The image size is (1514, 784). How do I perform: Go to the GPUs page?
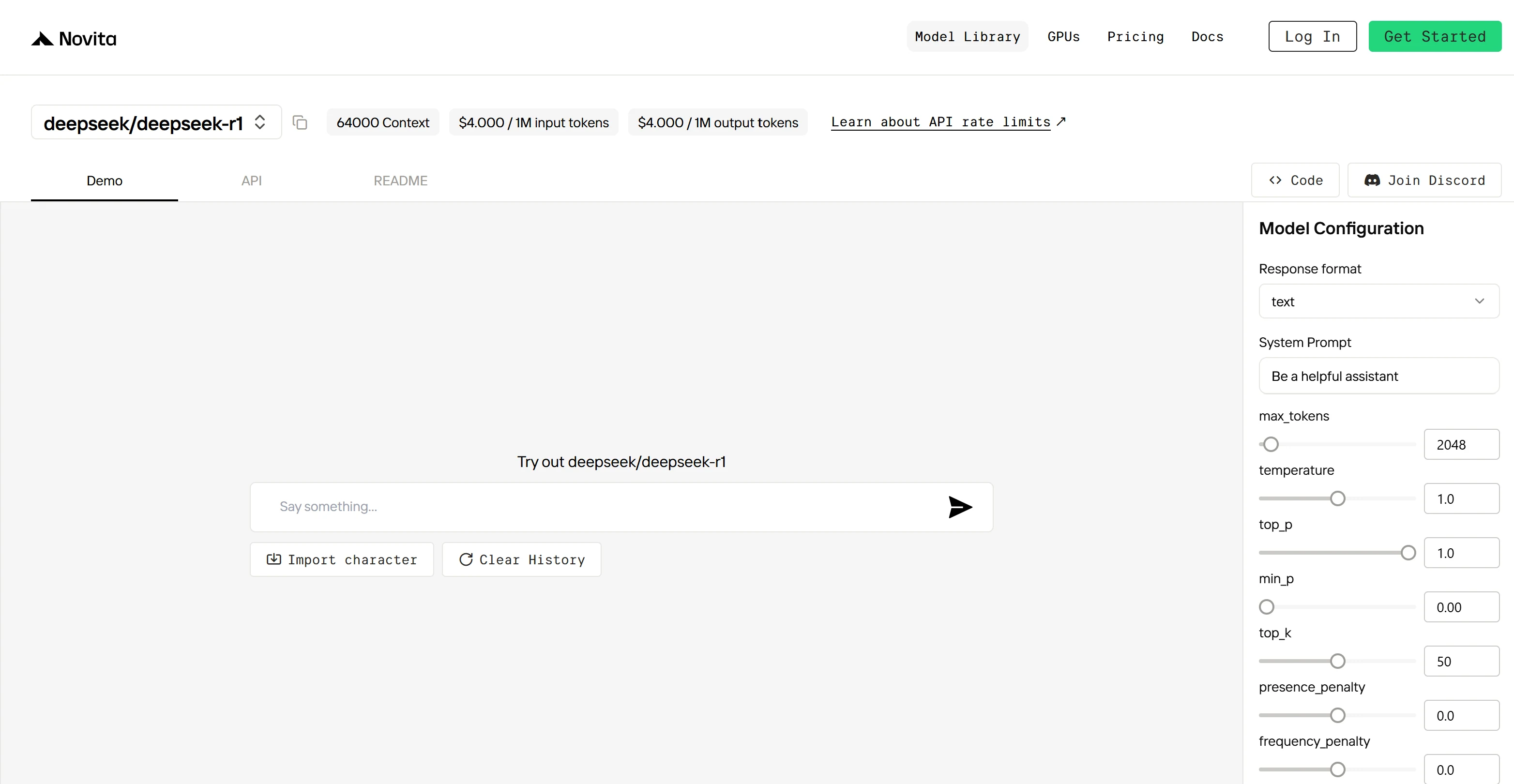[x=1063, y=36]
